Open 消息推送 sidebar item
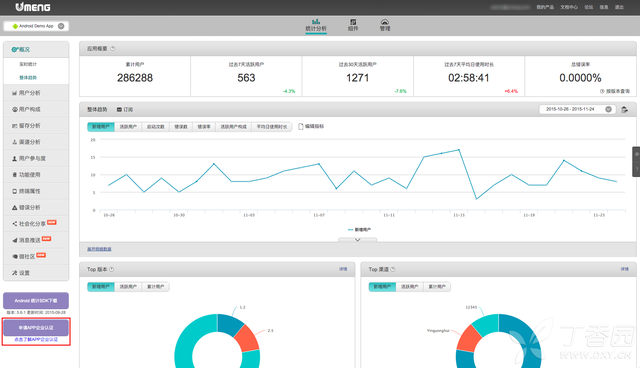640x368 pixels. [36, 240]
